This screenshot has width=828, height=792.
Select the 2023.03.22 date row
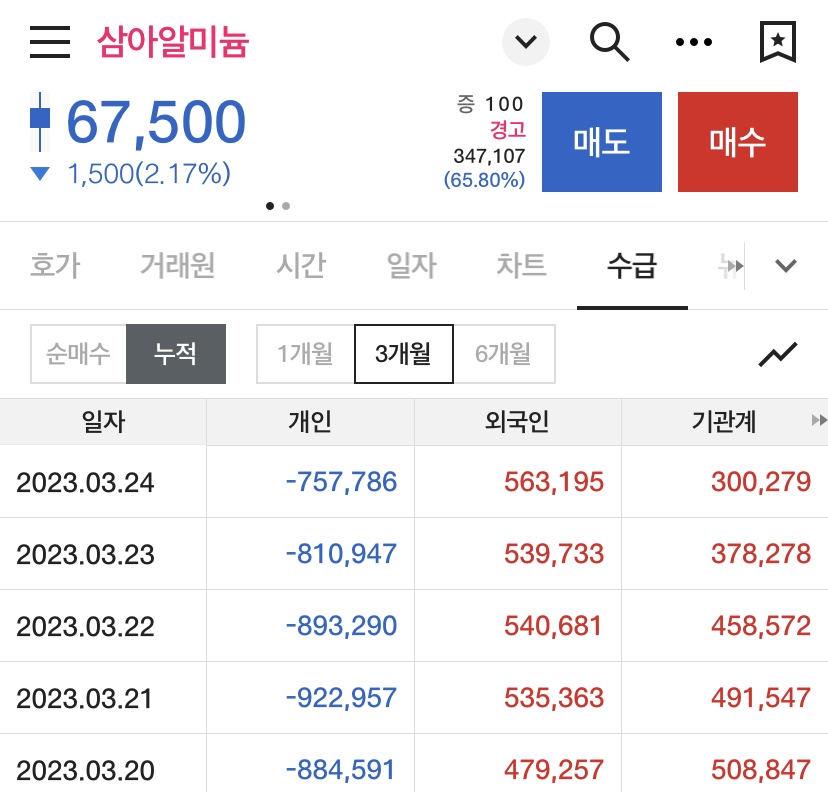85,626
